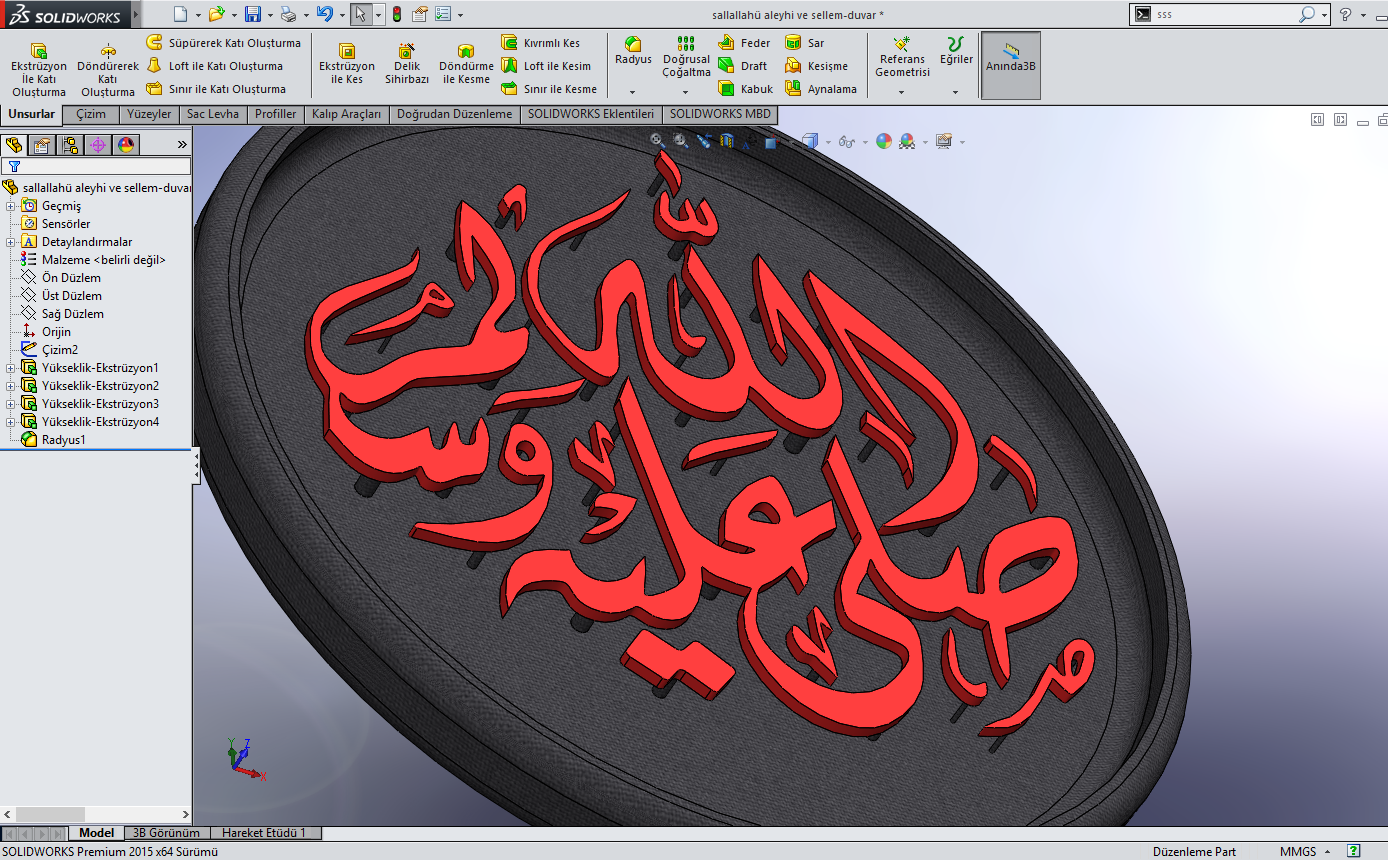The image size is (1388, 860).
Task: Switch to the Çizim tab
Action: pos(91,114)
